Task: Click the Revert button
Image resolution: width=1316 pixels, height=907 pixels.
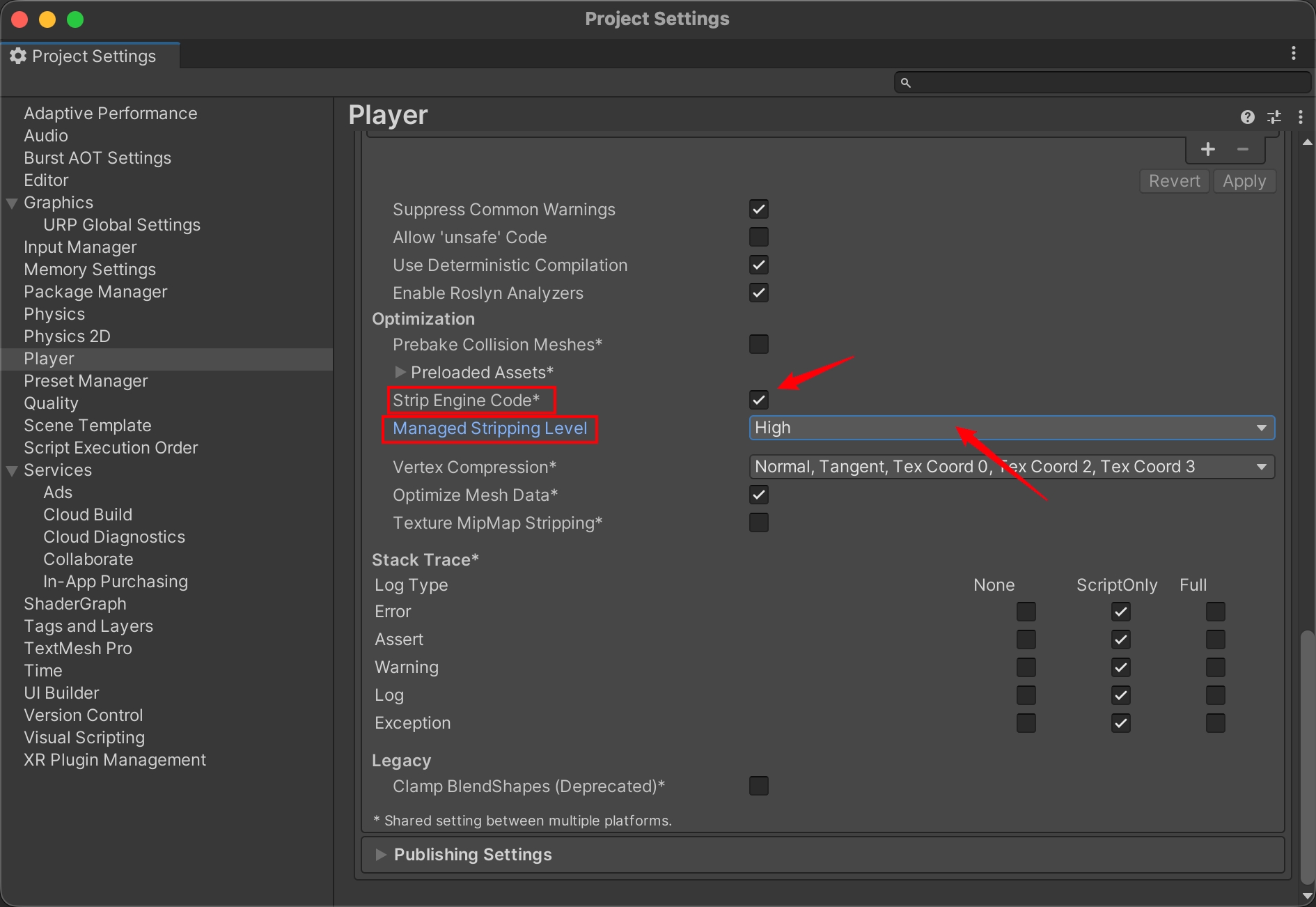Action: coord(1174,181)
